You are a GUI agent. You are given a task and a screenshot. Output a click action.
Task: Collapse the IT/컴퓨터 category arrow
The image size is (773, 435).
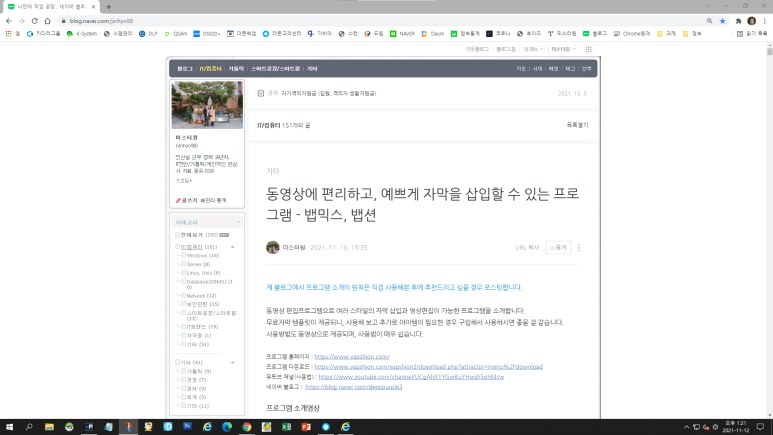click(x=233, y=247)
